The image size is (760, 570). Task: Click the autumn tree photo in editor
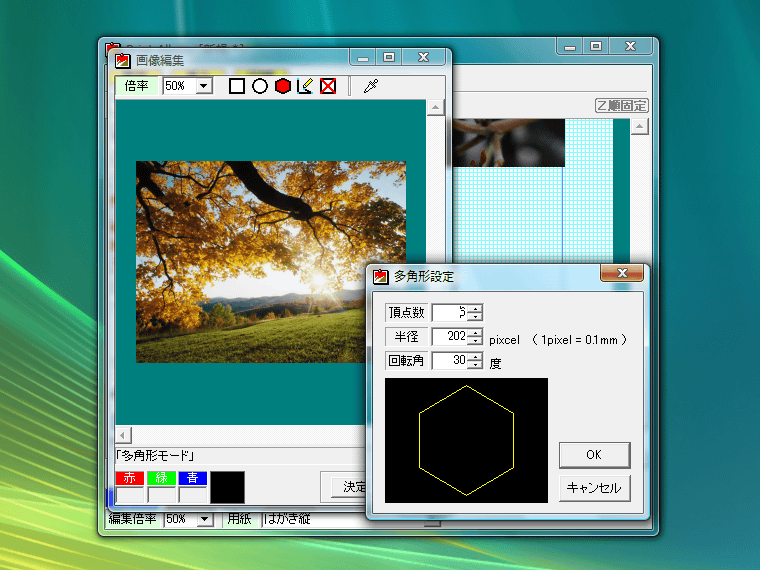click(x=271, y=262)
